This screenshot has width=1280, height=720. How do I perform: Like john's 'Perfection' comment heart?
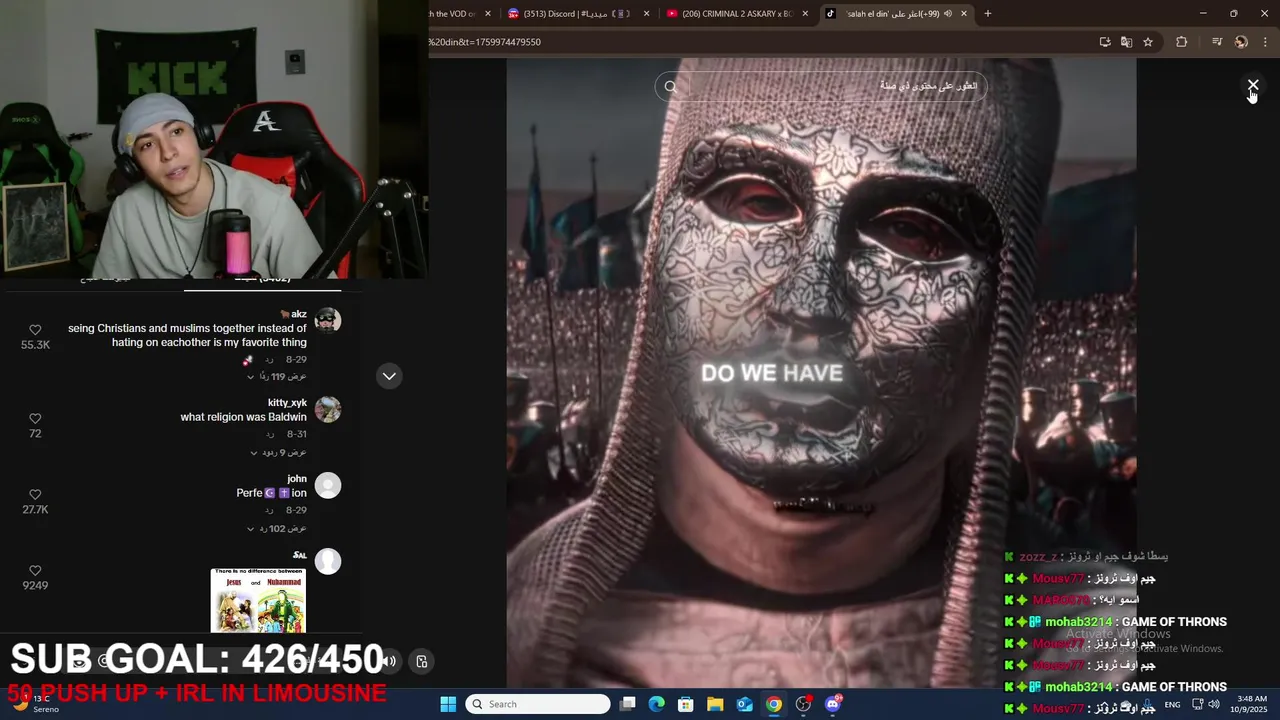[35, 495]
